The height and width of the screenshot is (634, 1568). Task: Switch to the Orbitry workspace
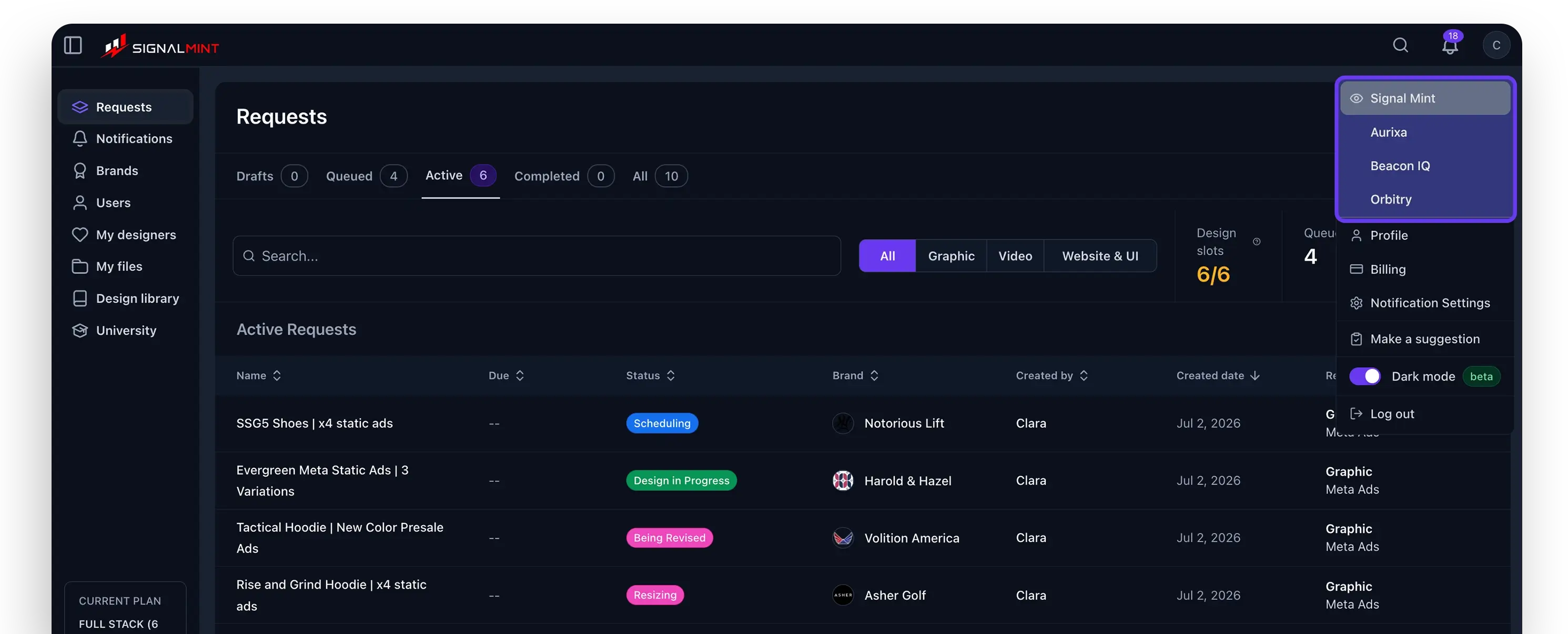(1425, 199)
